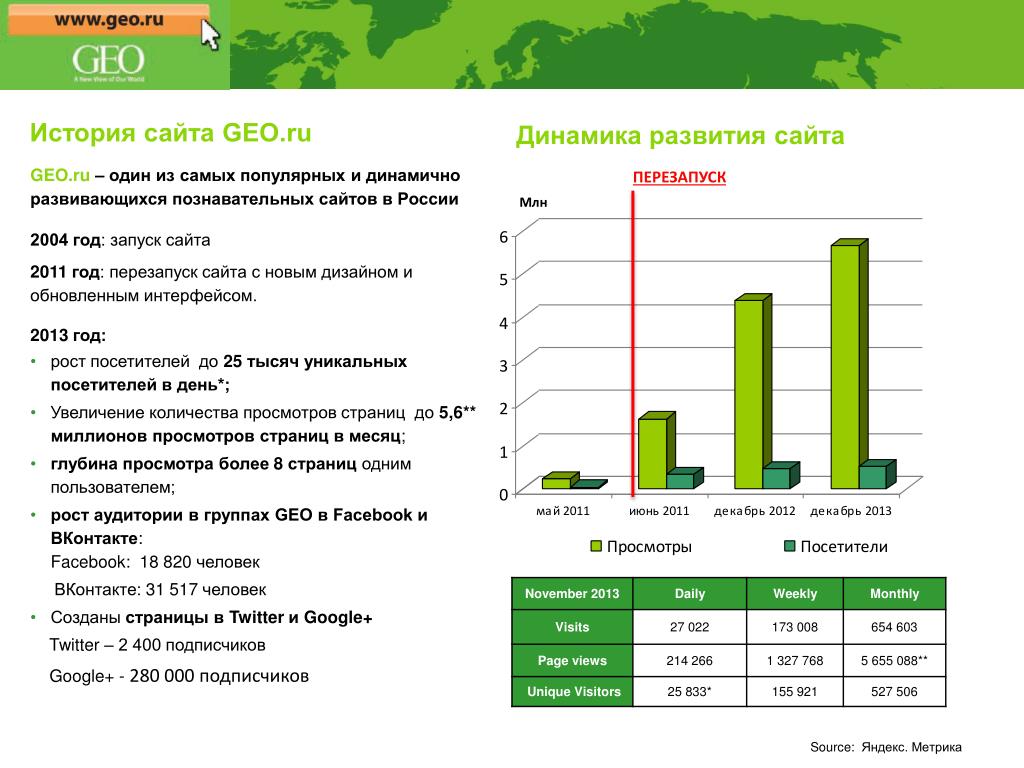Click the 'Daily' column header
Viewport: 1024px width, 768px height.
(690, 594)
